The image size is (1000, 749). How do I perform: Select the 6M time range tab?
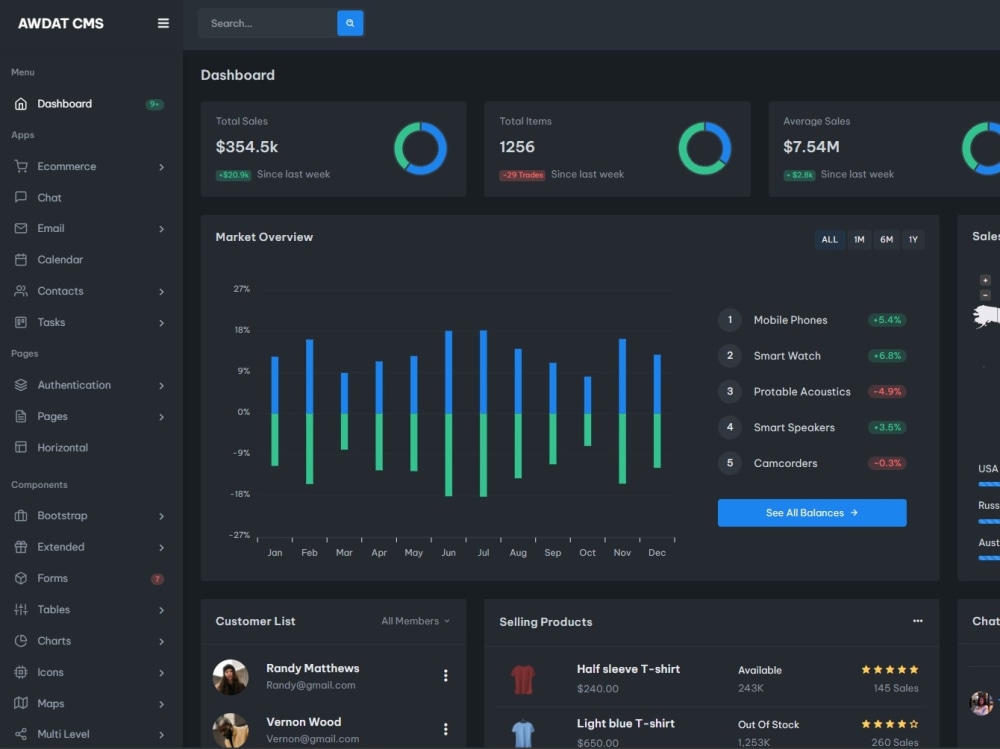point(886,239)
